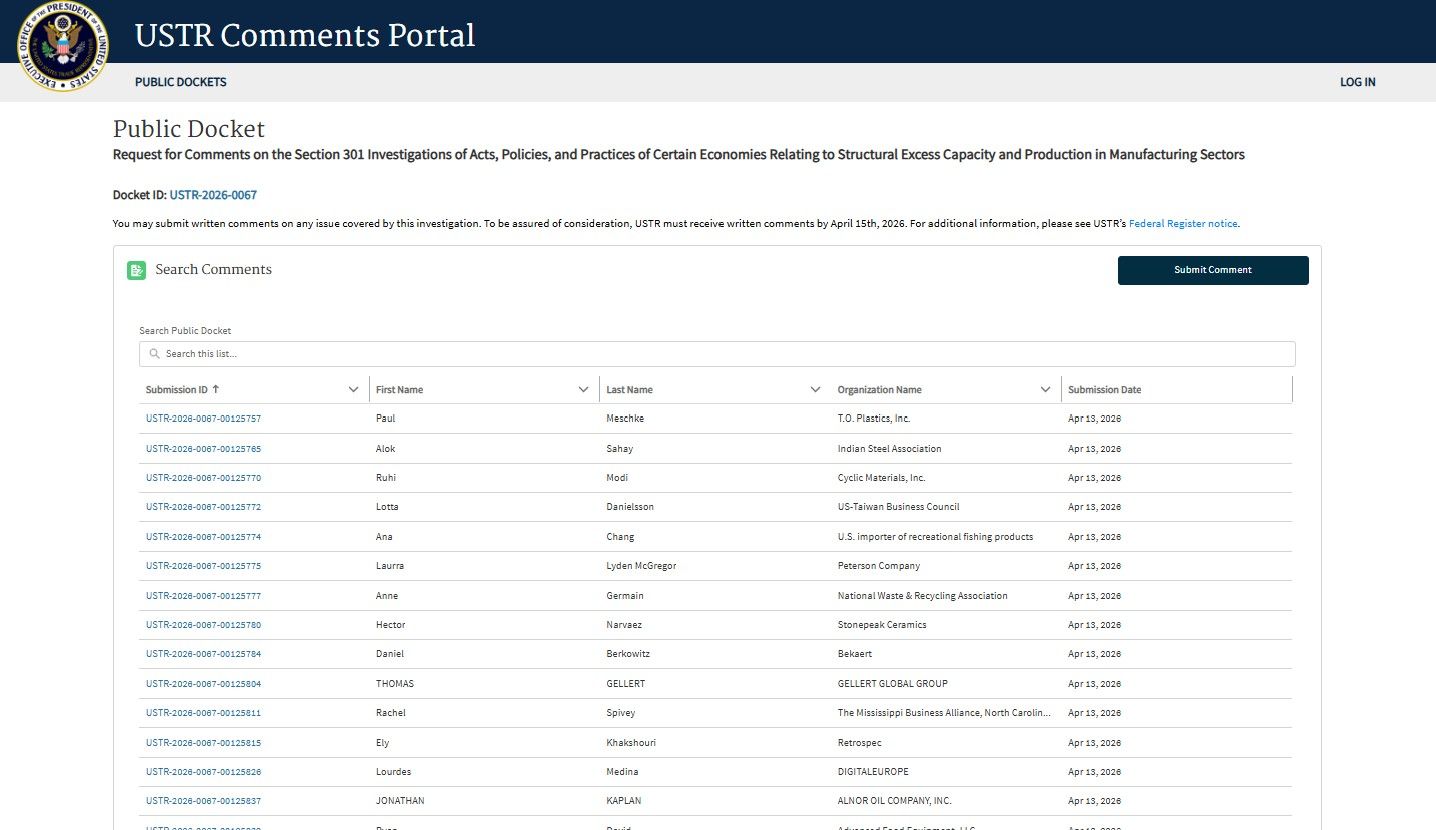This screenshot has height=830, width=1436.
Task: Open submission USTR-2026-0067-00125826 from DIGITALEUROPE
Action: point(203,772)
